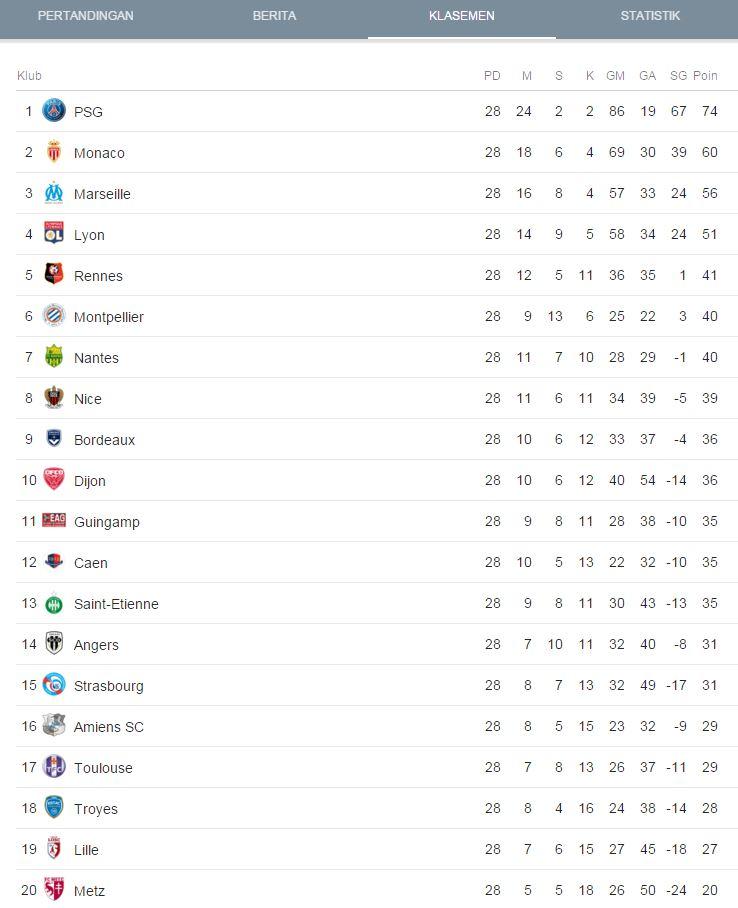Image resolution: width=738 pixels, height=908 pixels.
Task: Select the Klasemen tab
Action: [462, 16]
